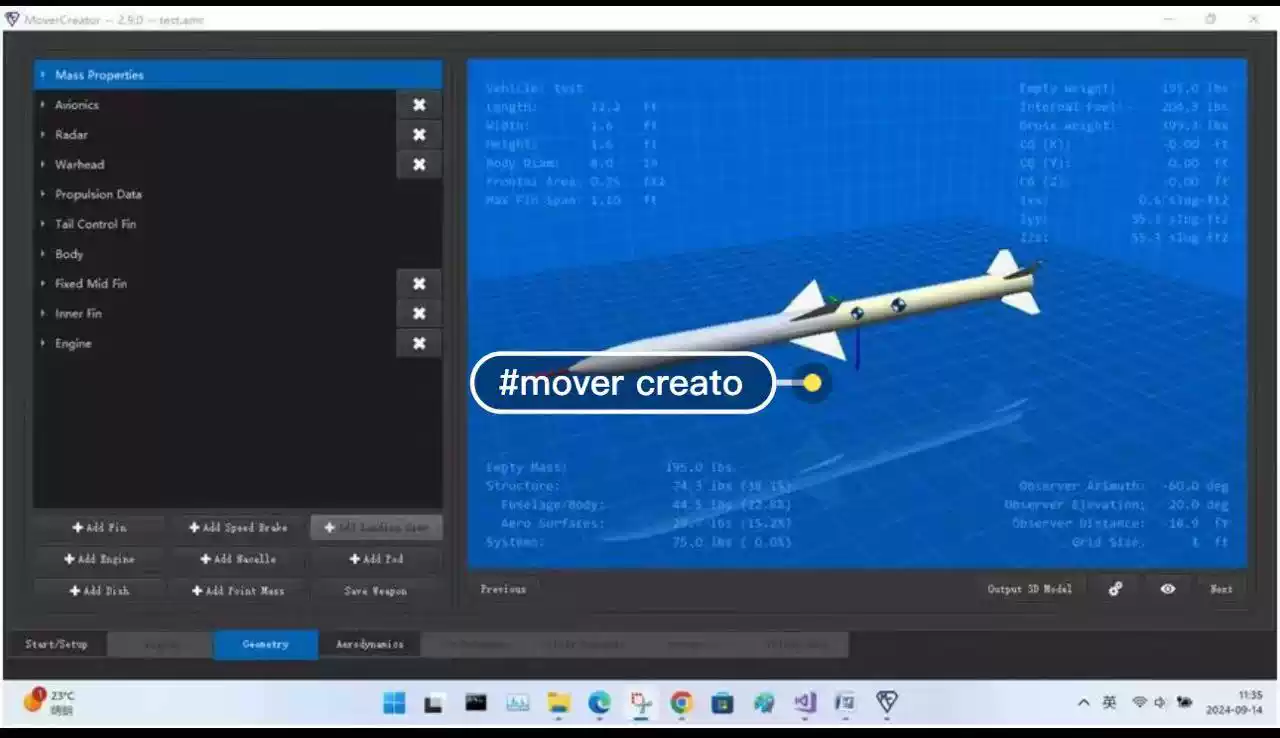Advance with the Next button
This screenshot has height=738, width=1280.
[x=1221, y=589]
